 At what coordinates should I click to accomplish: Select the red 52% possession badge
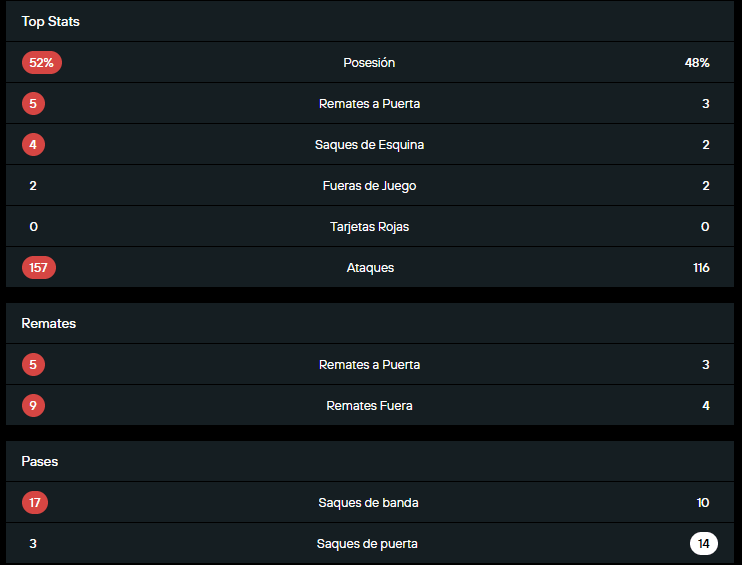(x=42, y=63)
